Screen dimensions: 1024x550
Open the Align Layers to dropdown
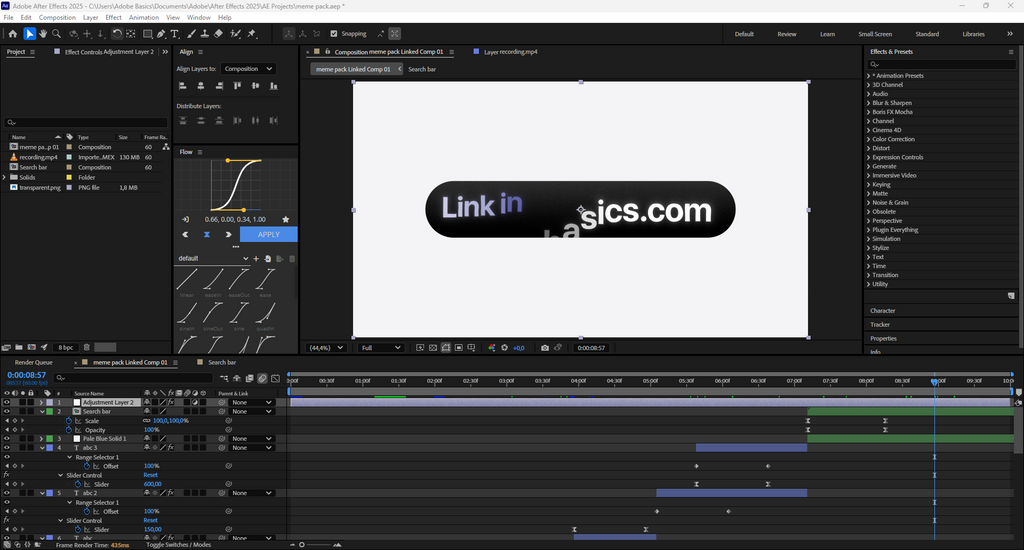click(x=248, y=69)
